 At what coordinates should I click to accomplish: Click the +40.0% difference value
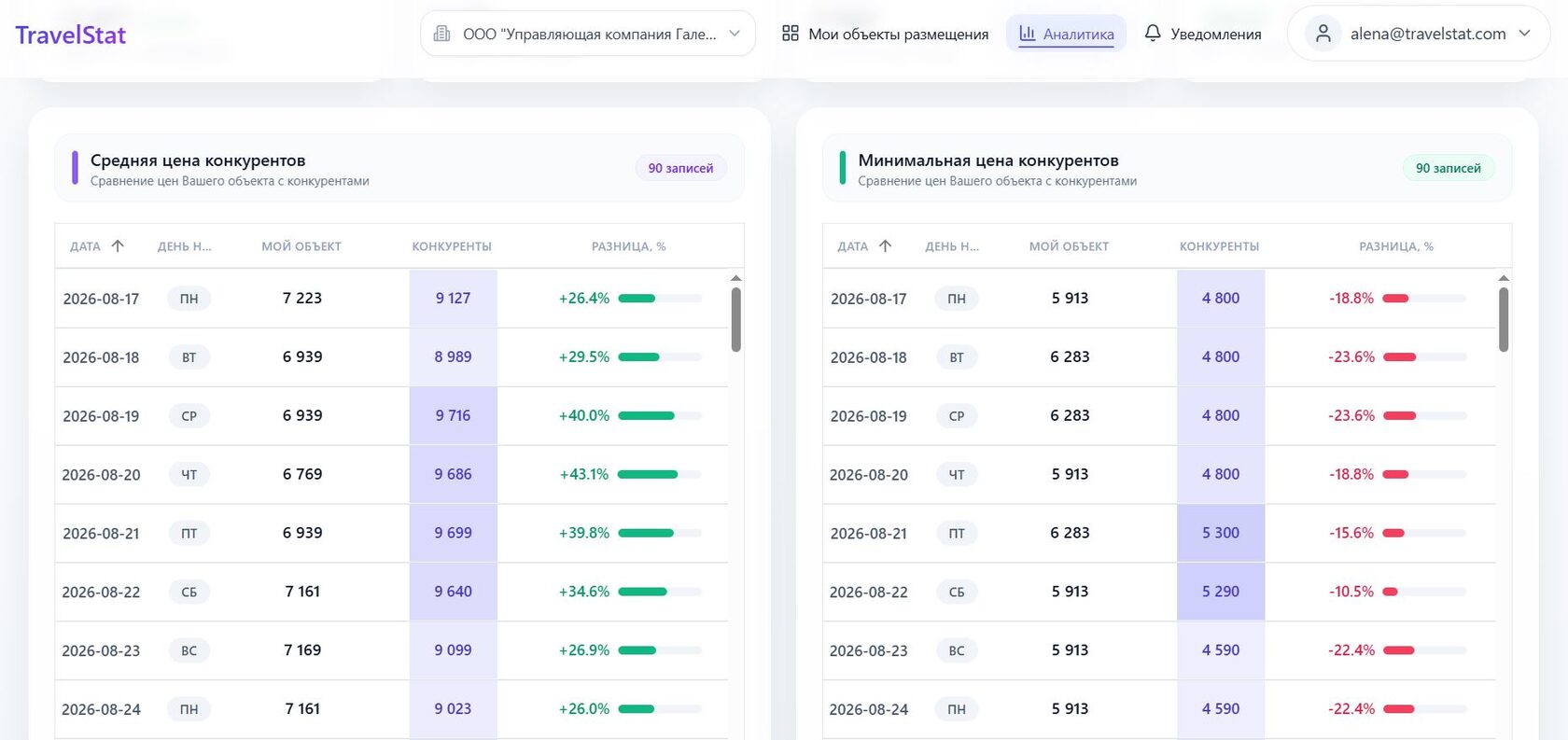point(584,415)
